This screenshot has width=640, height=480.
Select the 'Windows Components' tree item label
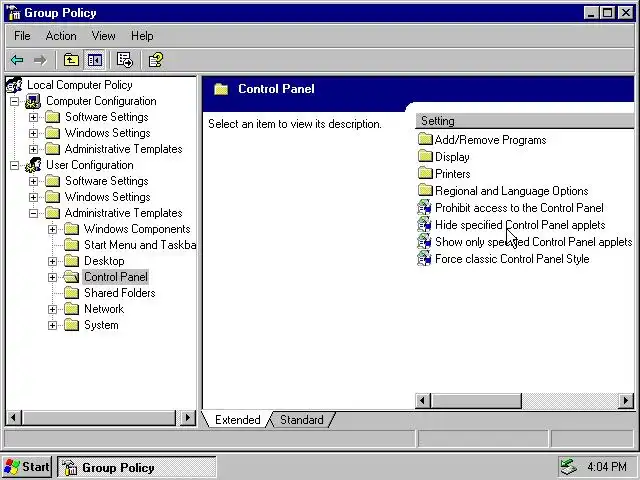click(137, 229)
